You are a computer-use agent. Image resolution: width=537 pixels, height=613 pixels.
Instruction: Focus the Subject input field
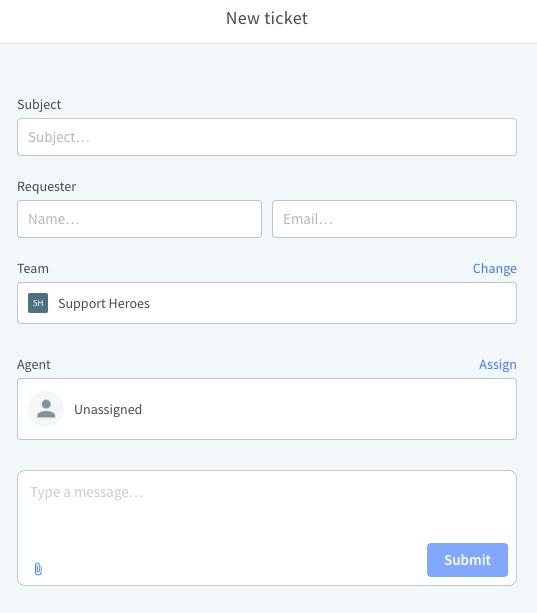[267, 137]
